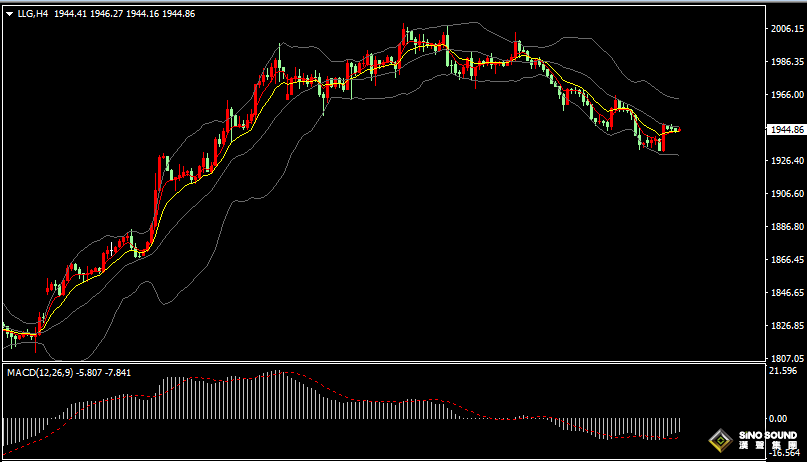Click the 1906.60 price axis label

click(786, 194)
